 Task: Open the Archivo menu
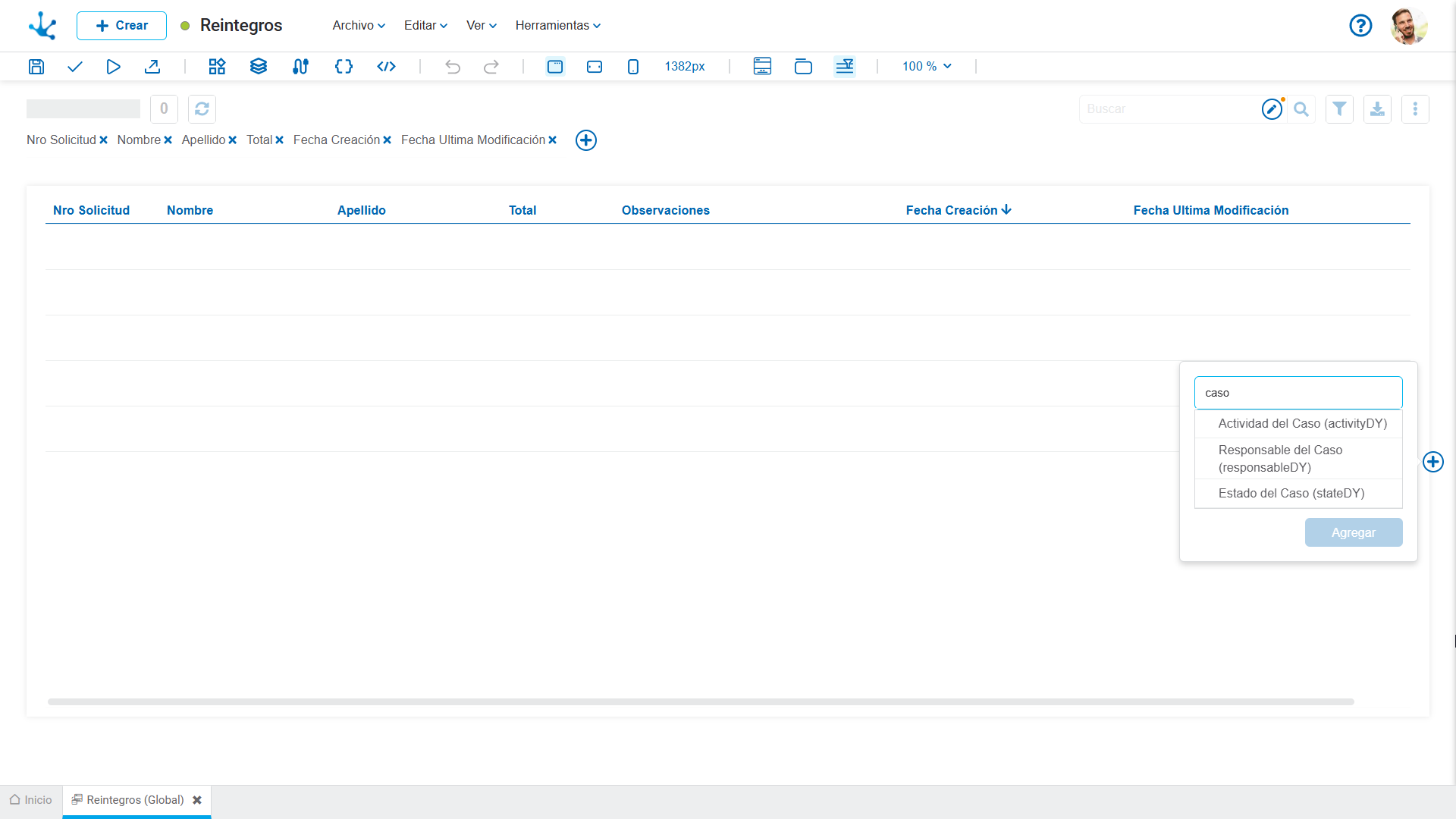(x=359, y=26)
